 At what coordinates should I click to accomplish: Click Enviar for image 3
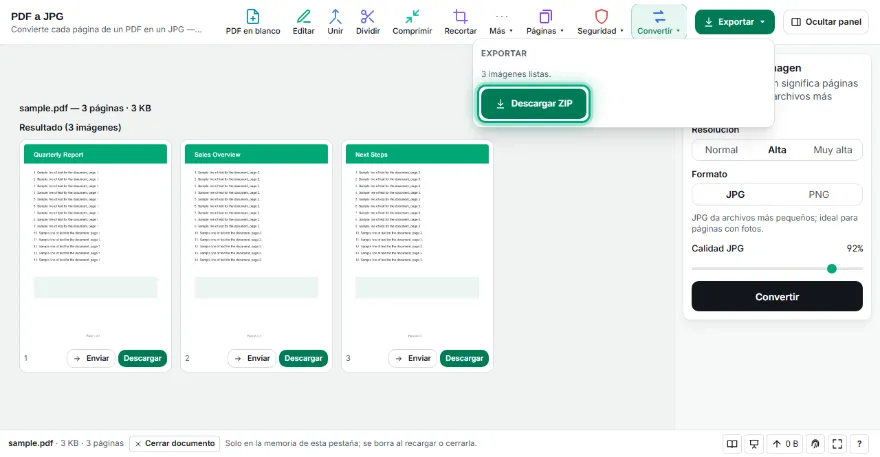412,358
